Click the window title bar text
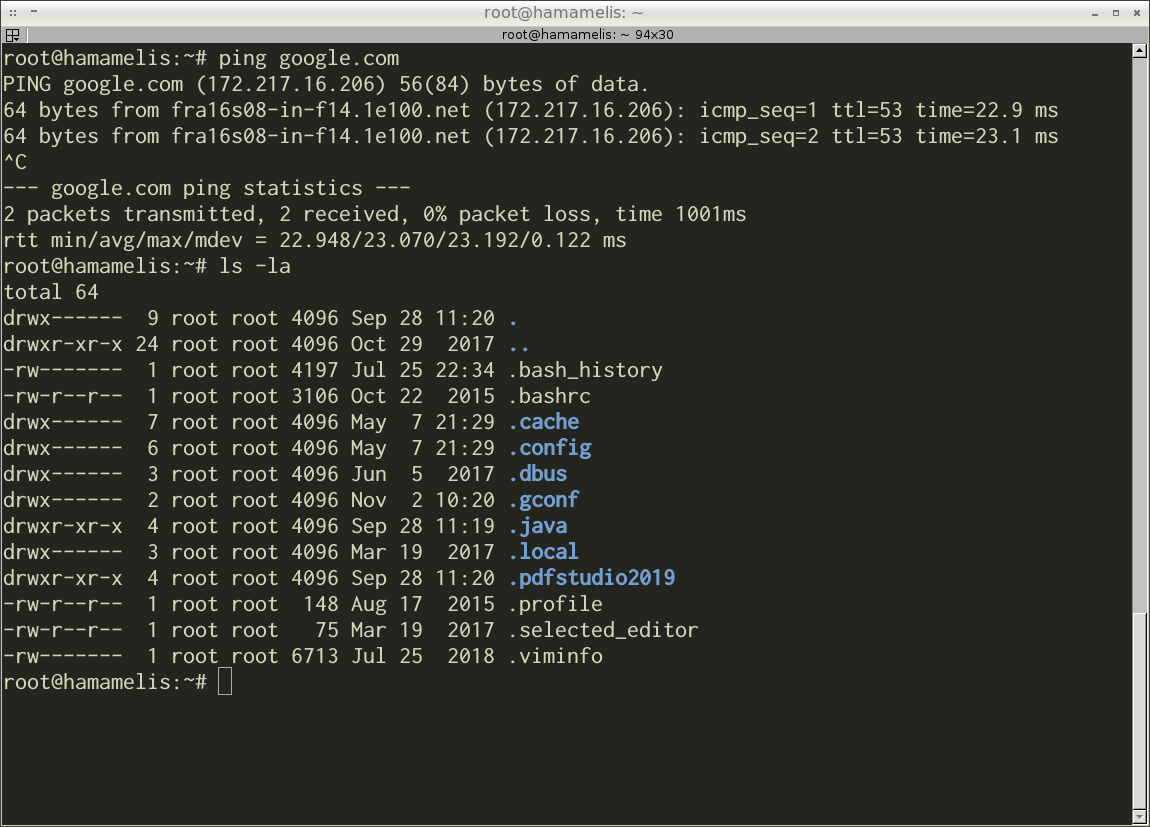The image size is (1150, 827). 575,12
